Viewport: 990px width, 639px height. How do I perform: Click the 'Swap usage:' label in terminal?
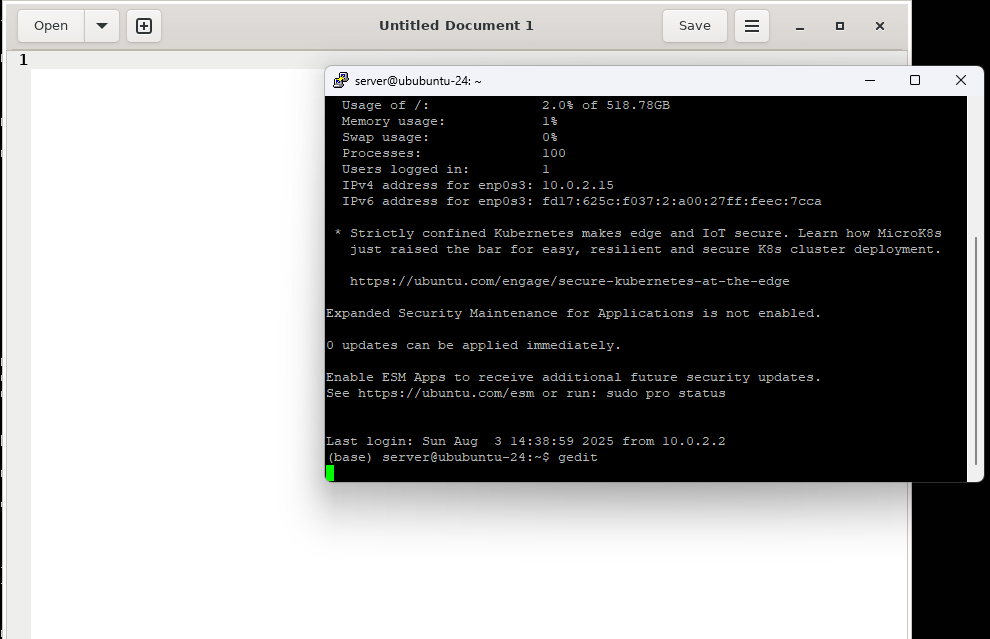pos(385,138)
